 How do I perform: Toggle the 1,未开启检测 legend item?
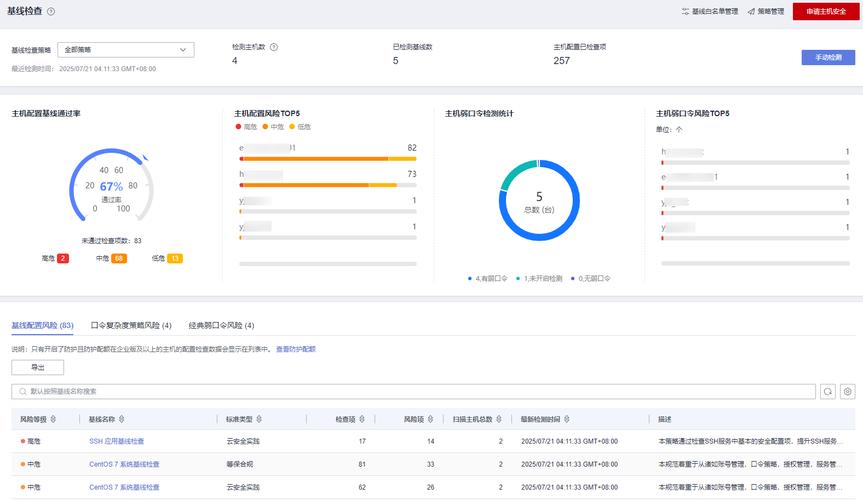point(539,279)
